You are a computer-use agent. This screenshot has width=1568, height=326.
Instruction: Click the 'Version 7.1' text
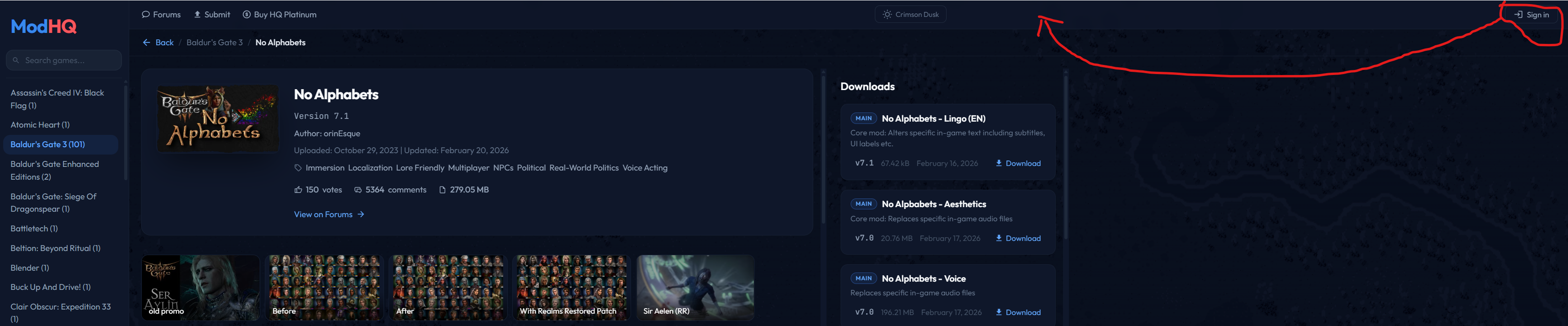321,116
